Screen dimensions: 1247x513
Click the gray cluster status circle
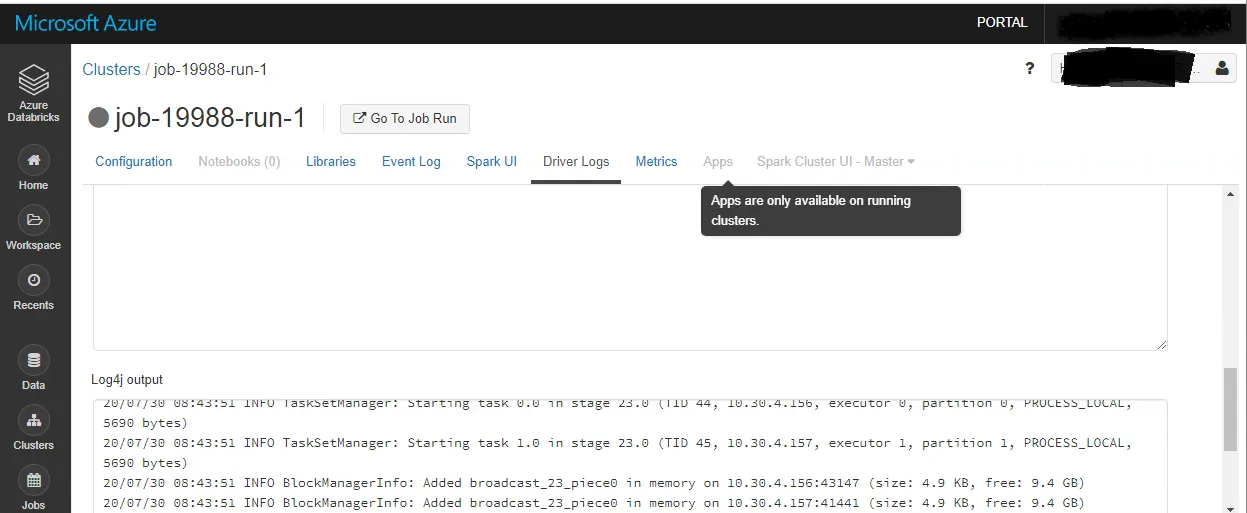[98, 117]
